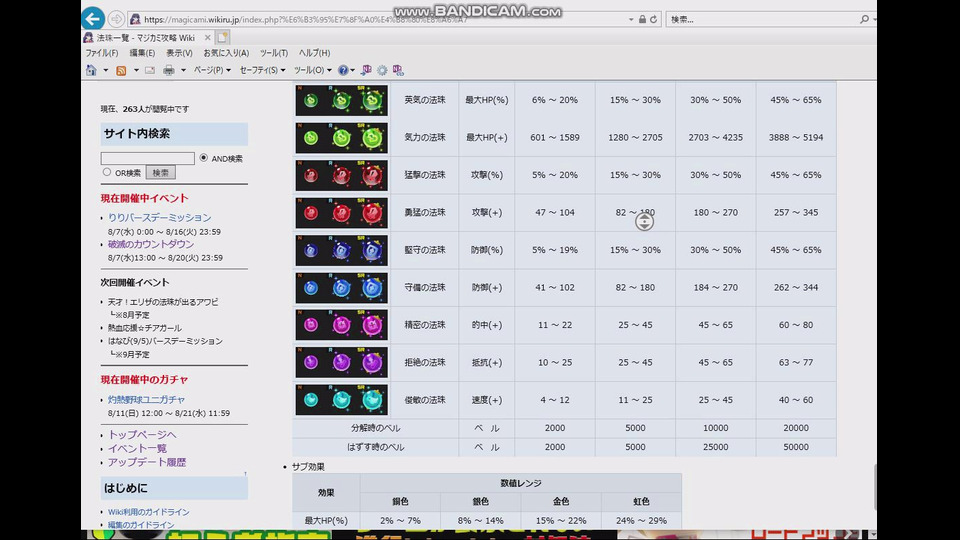Open the りりバースデーミッション event link

[160, 218]
